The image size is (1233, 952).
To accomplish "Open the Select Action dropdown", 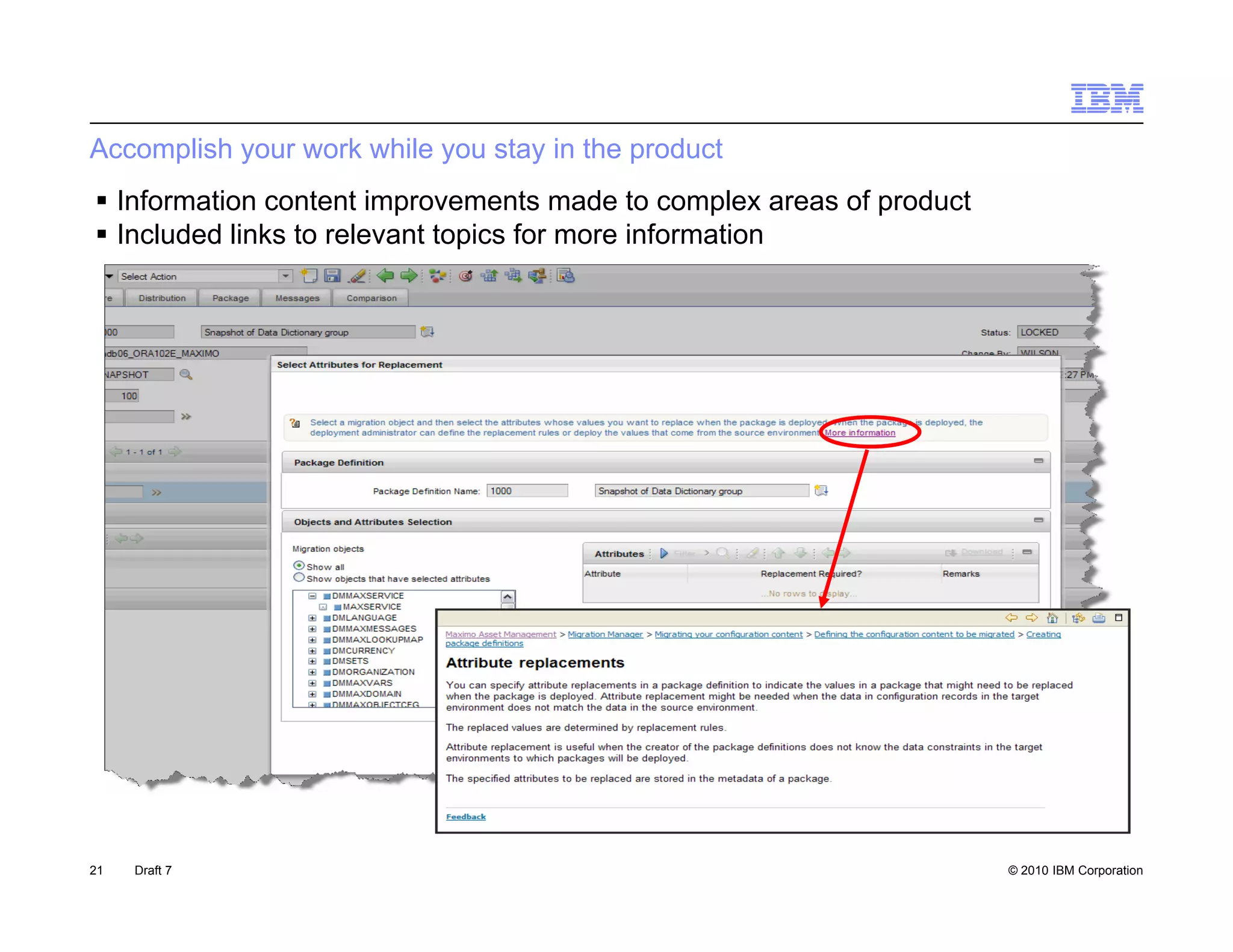I will click(285, 276).
